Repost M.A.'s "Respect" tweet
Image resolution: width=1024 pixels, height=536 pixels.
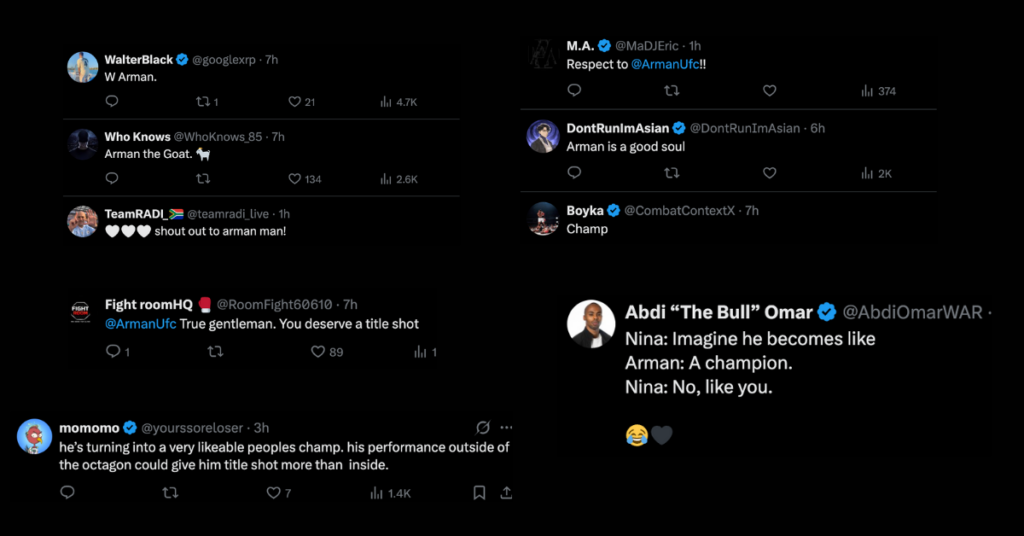pyautogui.click(x=672, y=90)
